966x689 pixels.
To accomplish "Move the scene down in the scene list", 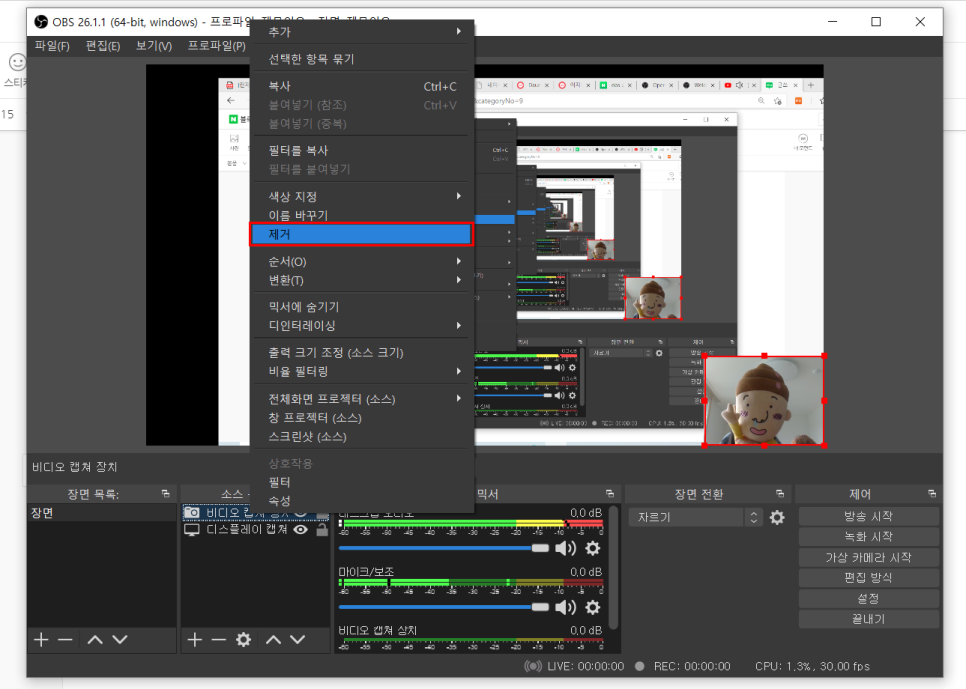I will coord(120,640).
